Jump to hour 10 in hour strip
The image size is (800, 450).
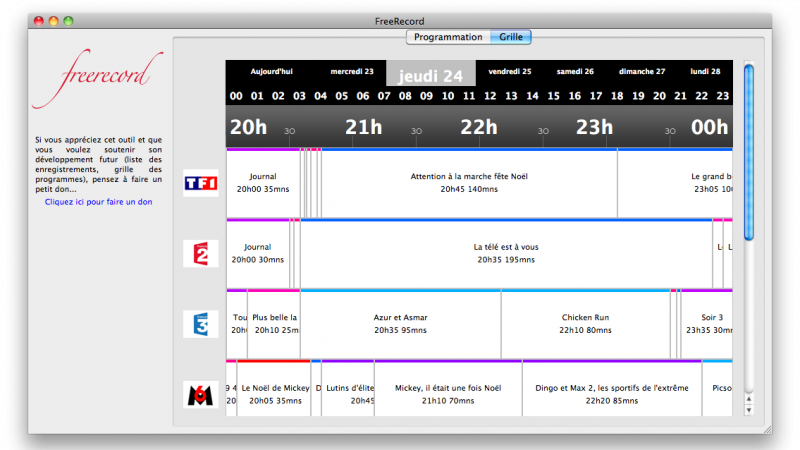(x=448, y=96)
